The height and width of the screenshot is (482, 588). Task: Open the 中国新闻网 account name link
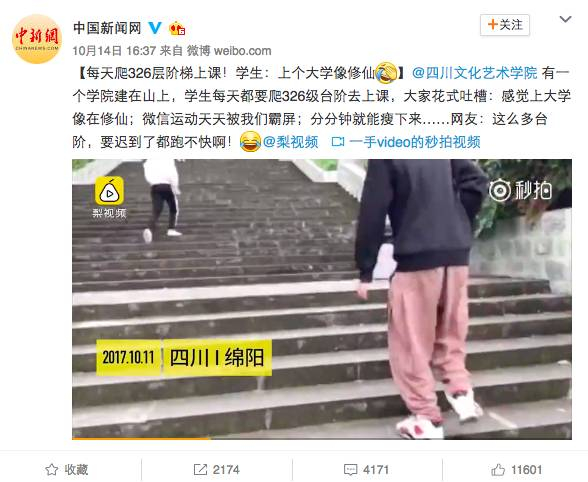107,28
